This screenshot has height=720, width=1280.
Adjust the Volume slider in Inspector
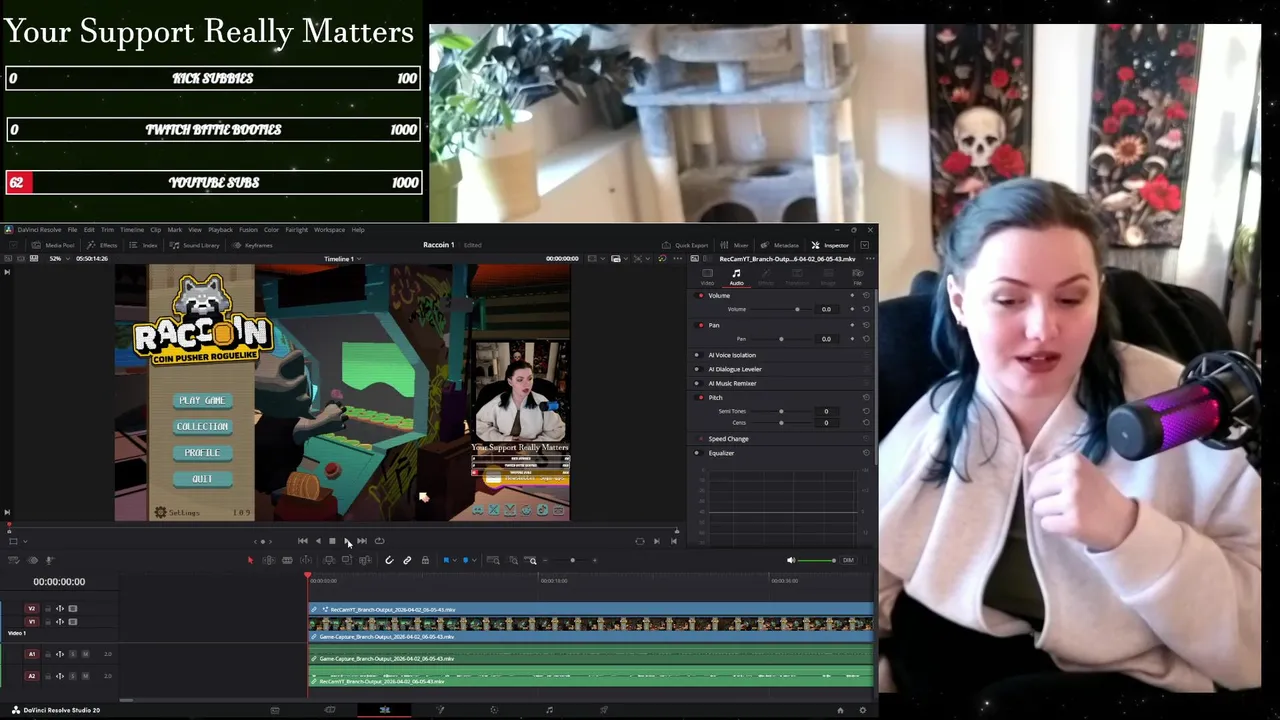point(797,310)
